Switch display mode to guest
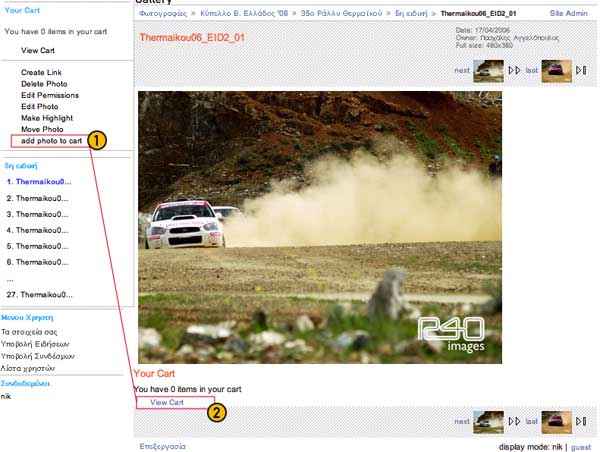Image resolution: width=600 pixels, height=452 pixels. pyautogui.click(x=581, y=447)
